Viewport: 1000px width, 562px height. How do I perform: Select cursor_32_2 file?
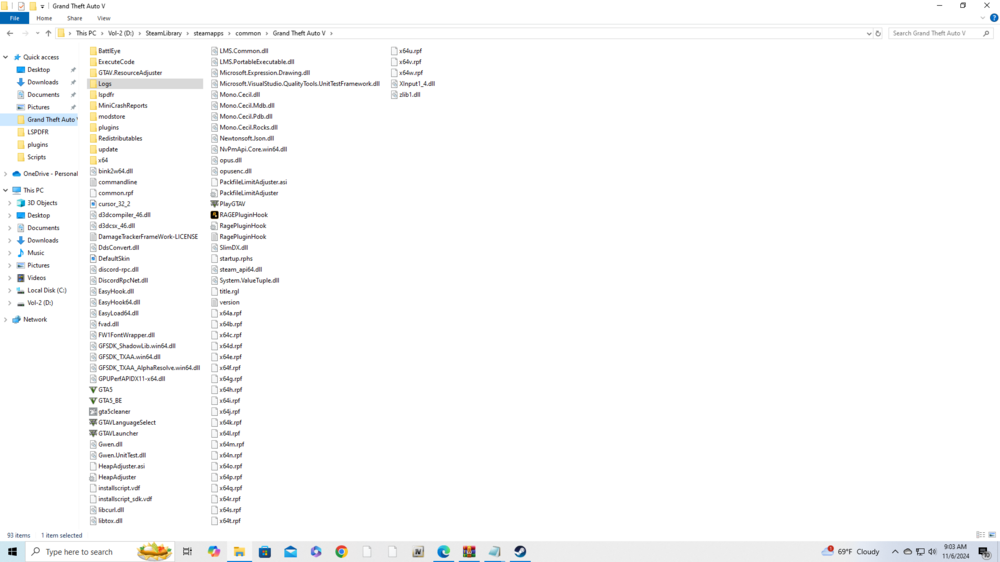click(110, 204)
